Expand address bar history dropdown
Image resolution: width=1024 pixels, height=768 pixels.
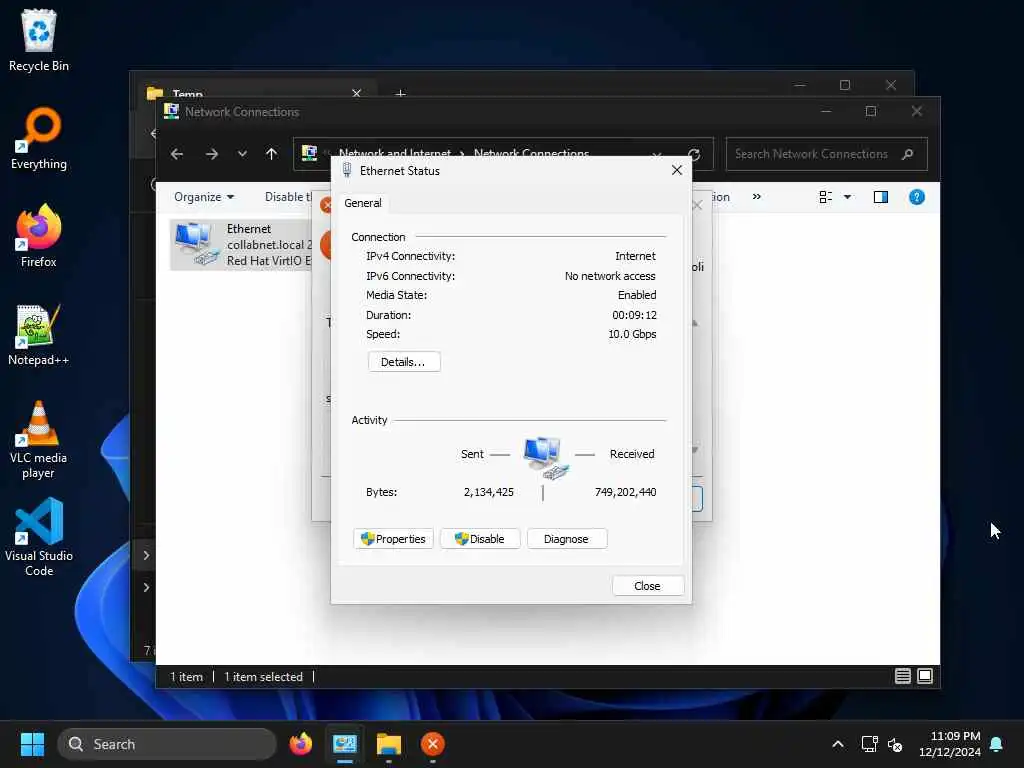(x=656, y=155)
